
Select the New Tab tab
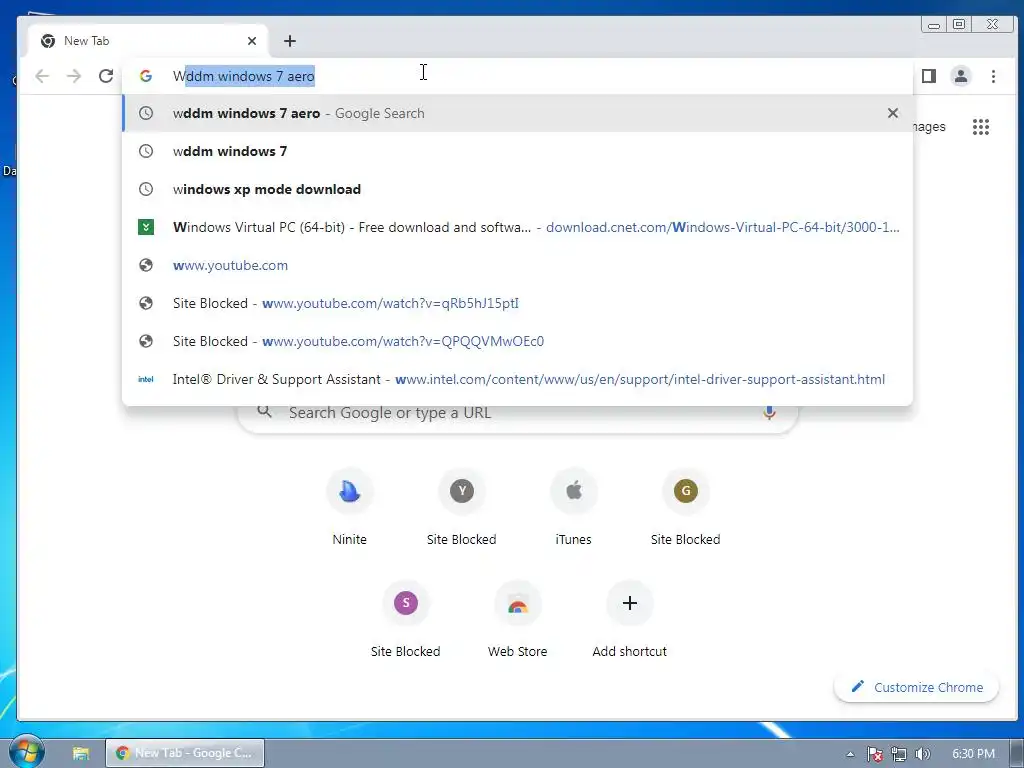[147, 41]
